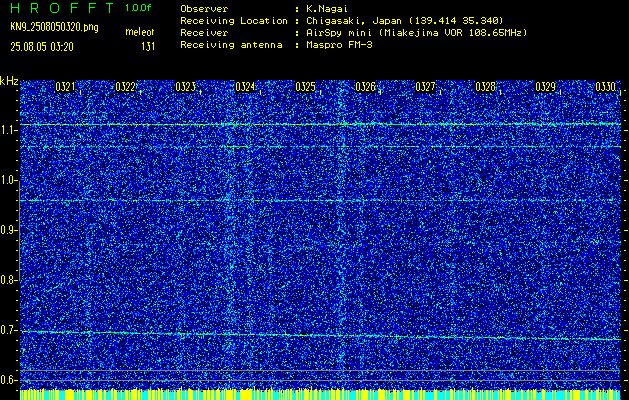Click the antenna value Maspro FM-3
The image size is (629, 400).
339,45
